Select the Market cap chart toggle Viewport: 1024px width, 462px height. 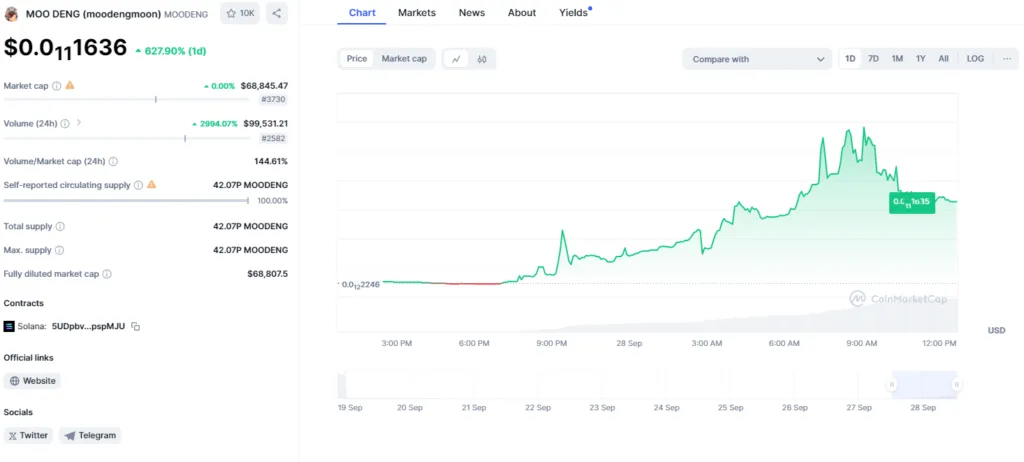(x=404, y=59)
